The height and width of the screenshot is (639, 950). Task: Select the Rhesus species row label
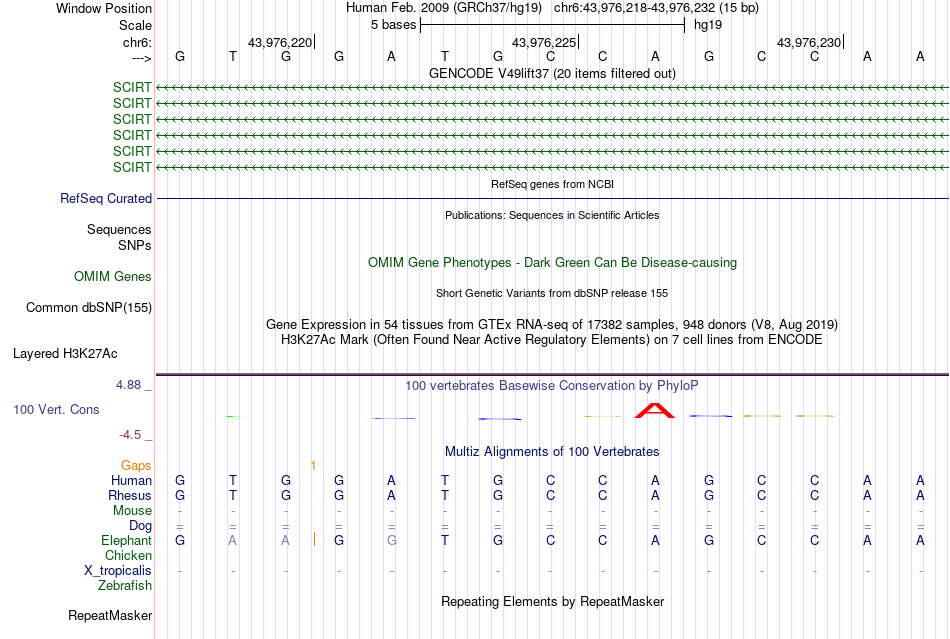pos(130,495)
